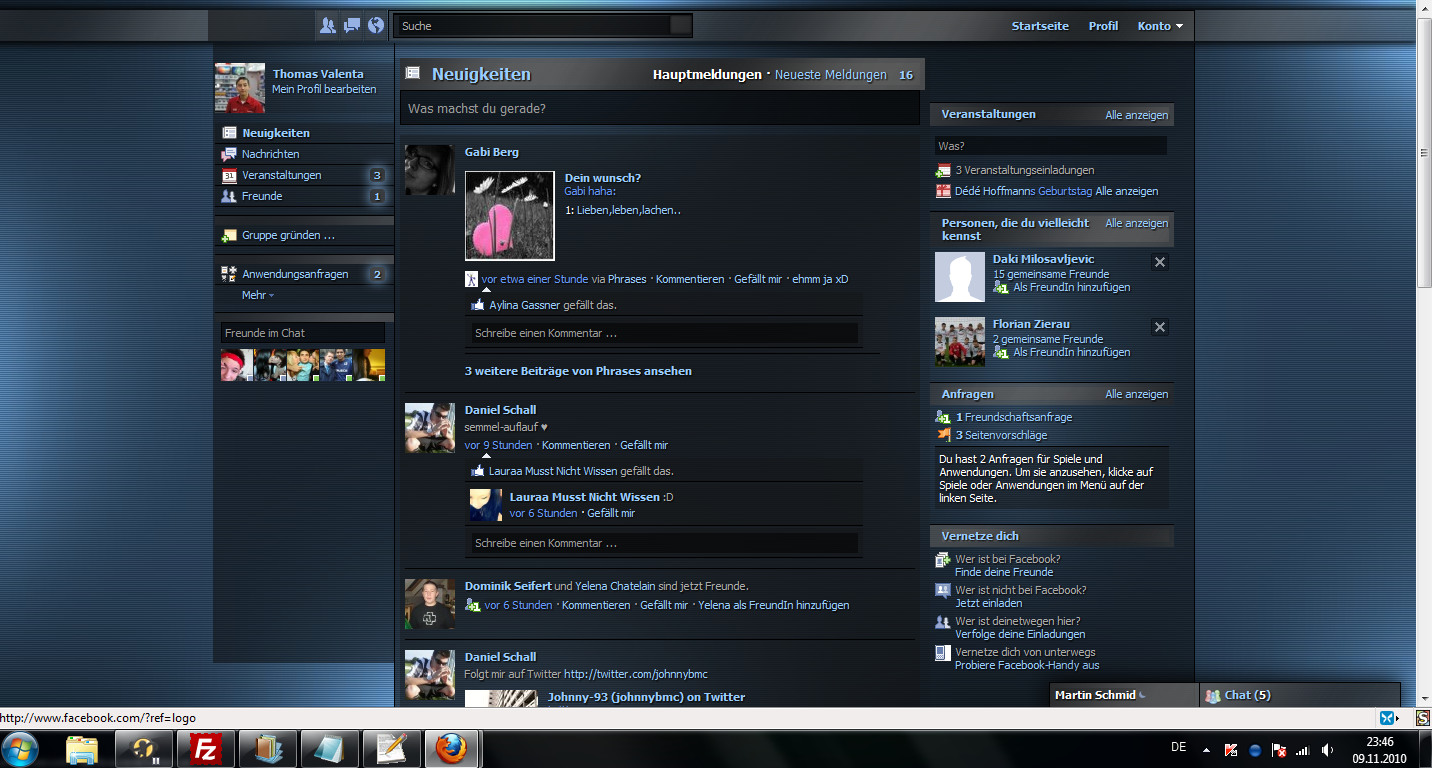Click 'Yelena als FreundIn hinzufügen'
This screenshot has width=1432, height=768.
click(x=774, y=605)
